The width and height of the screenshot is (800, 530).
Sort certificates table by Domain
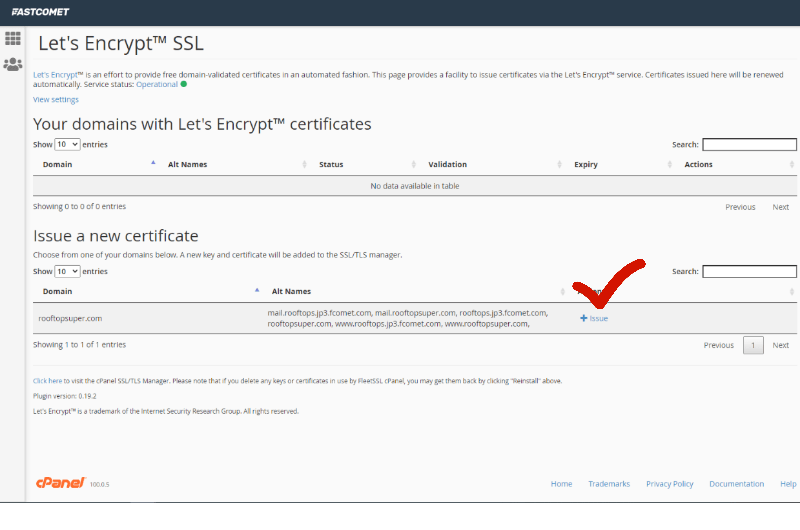tap(97, 164)
